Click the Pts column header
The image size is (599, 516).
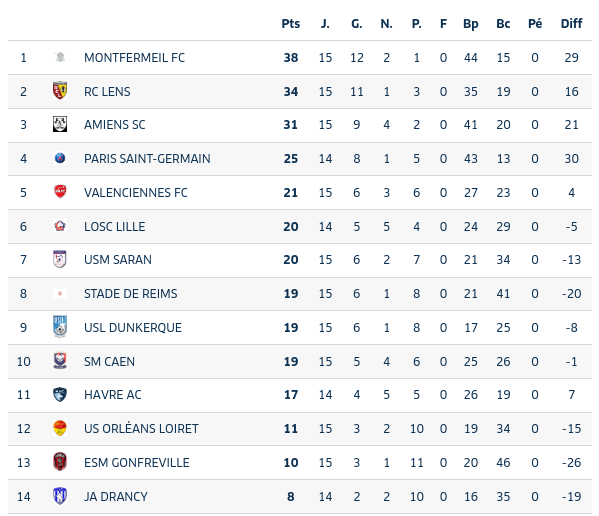[x=291, y=24]
